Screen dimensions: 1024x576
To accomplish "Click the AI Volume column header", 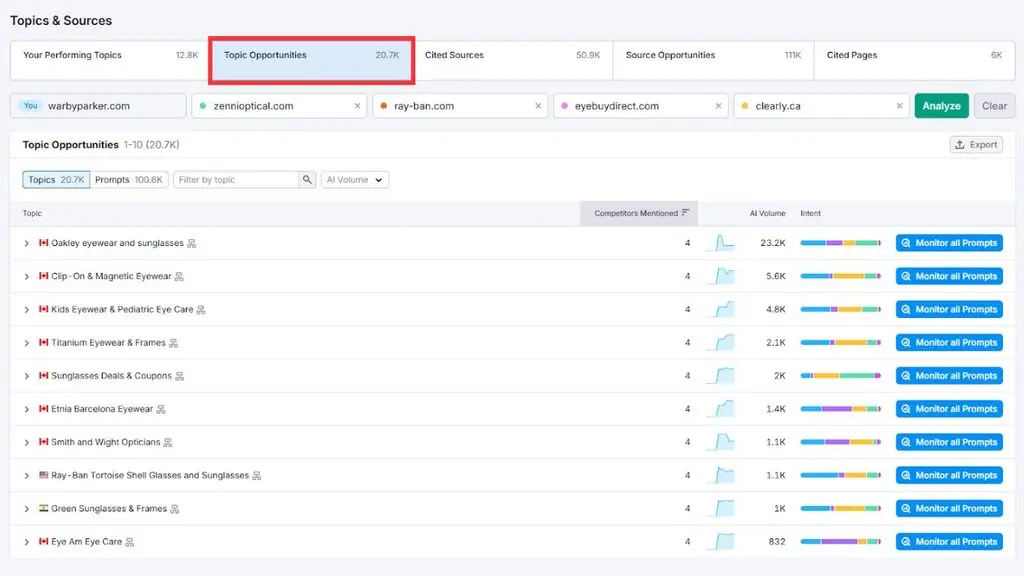I will click(x=767, y=214).
